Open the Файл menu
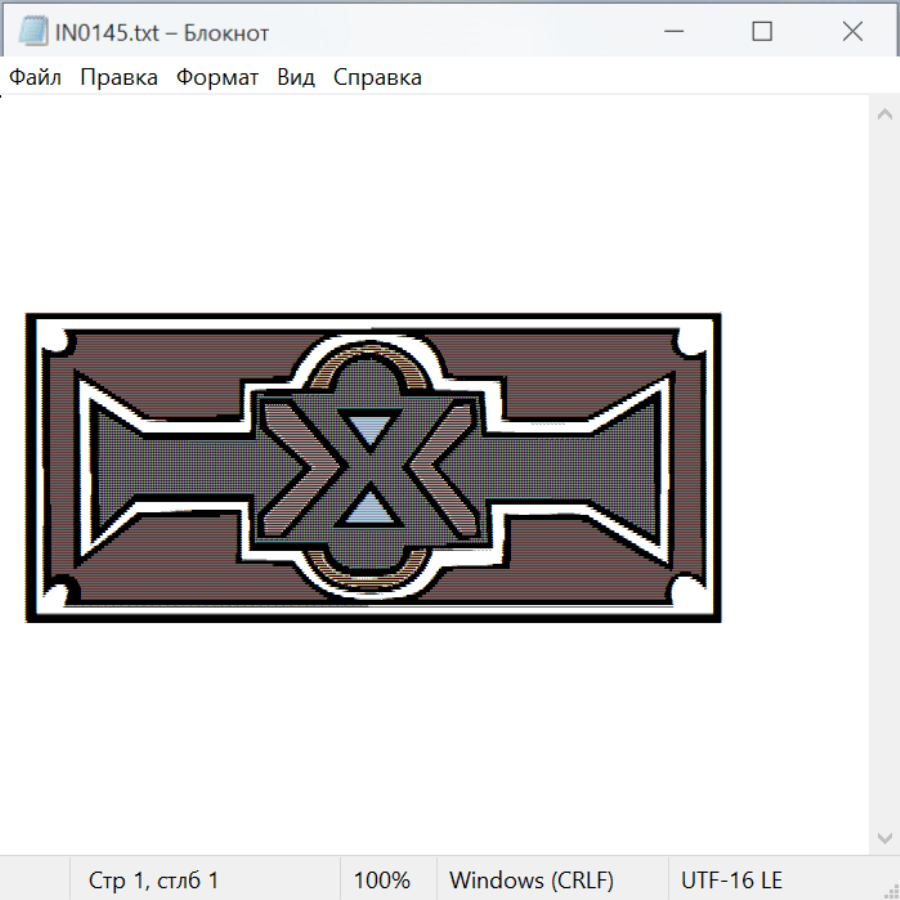This screenshot has height=900, width=900. (x=35, y=78)
